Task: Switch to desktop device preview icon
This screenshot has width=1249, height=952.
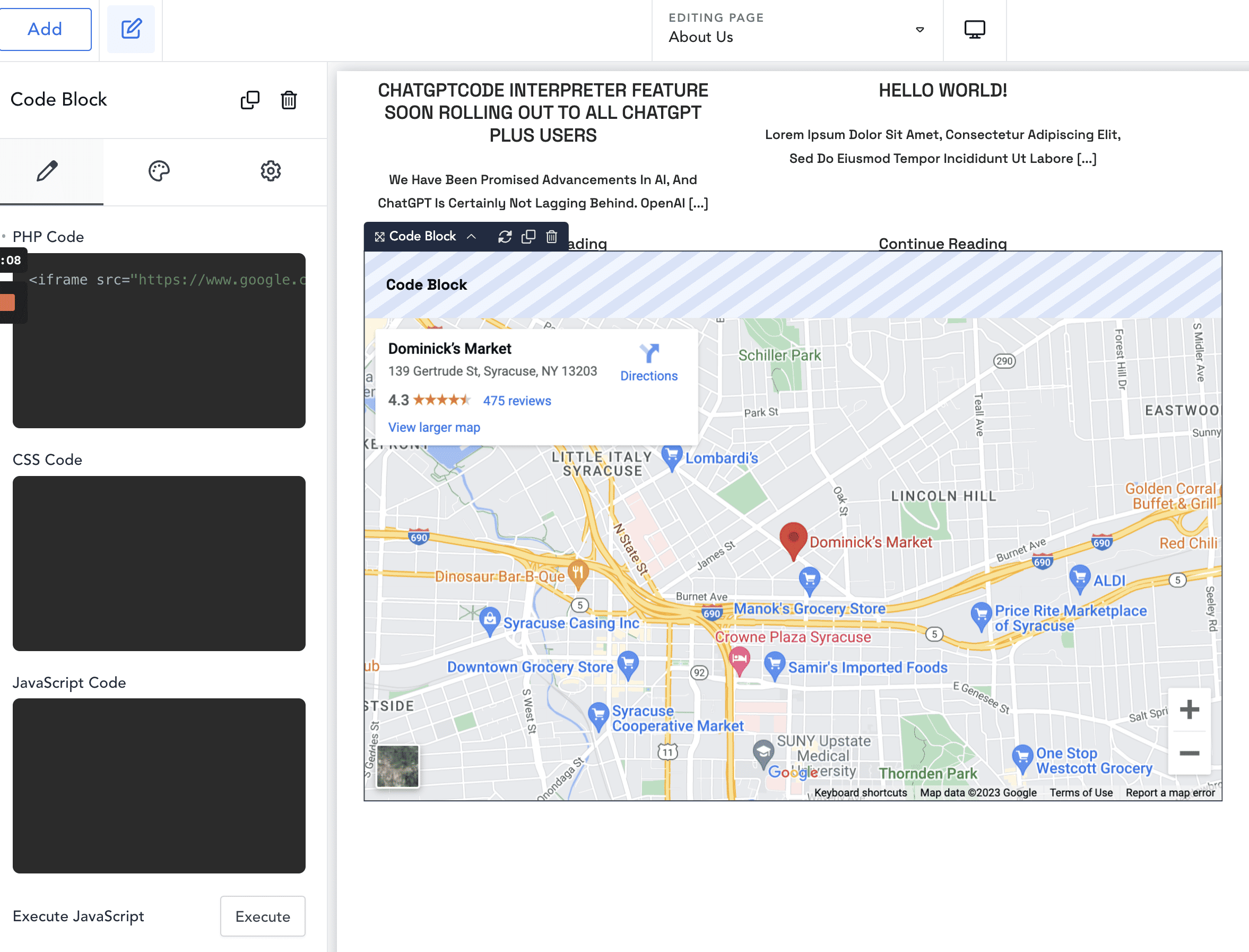Action: pos(974,29)
